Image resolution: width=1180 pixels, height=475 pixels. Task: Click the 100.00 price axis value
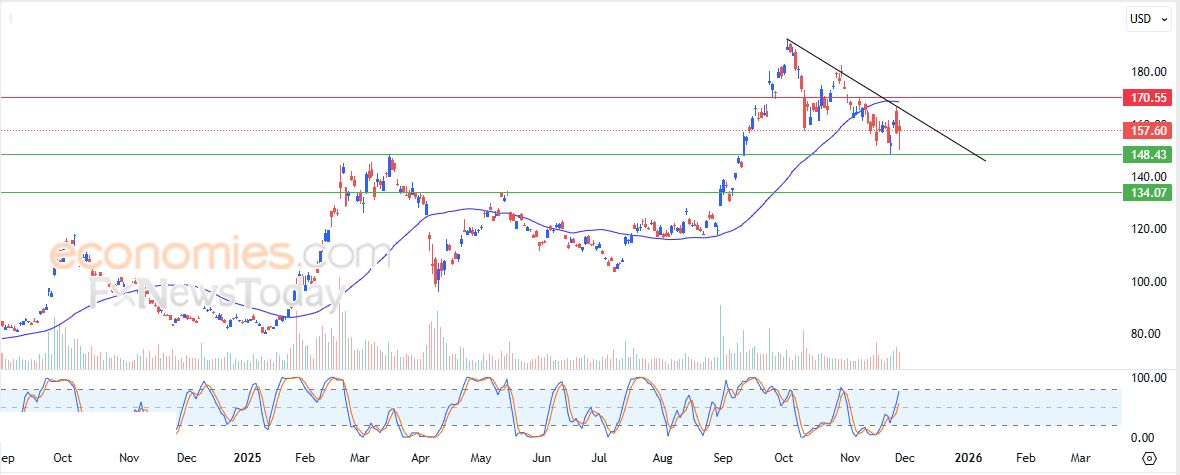(x=1147, y=282)
